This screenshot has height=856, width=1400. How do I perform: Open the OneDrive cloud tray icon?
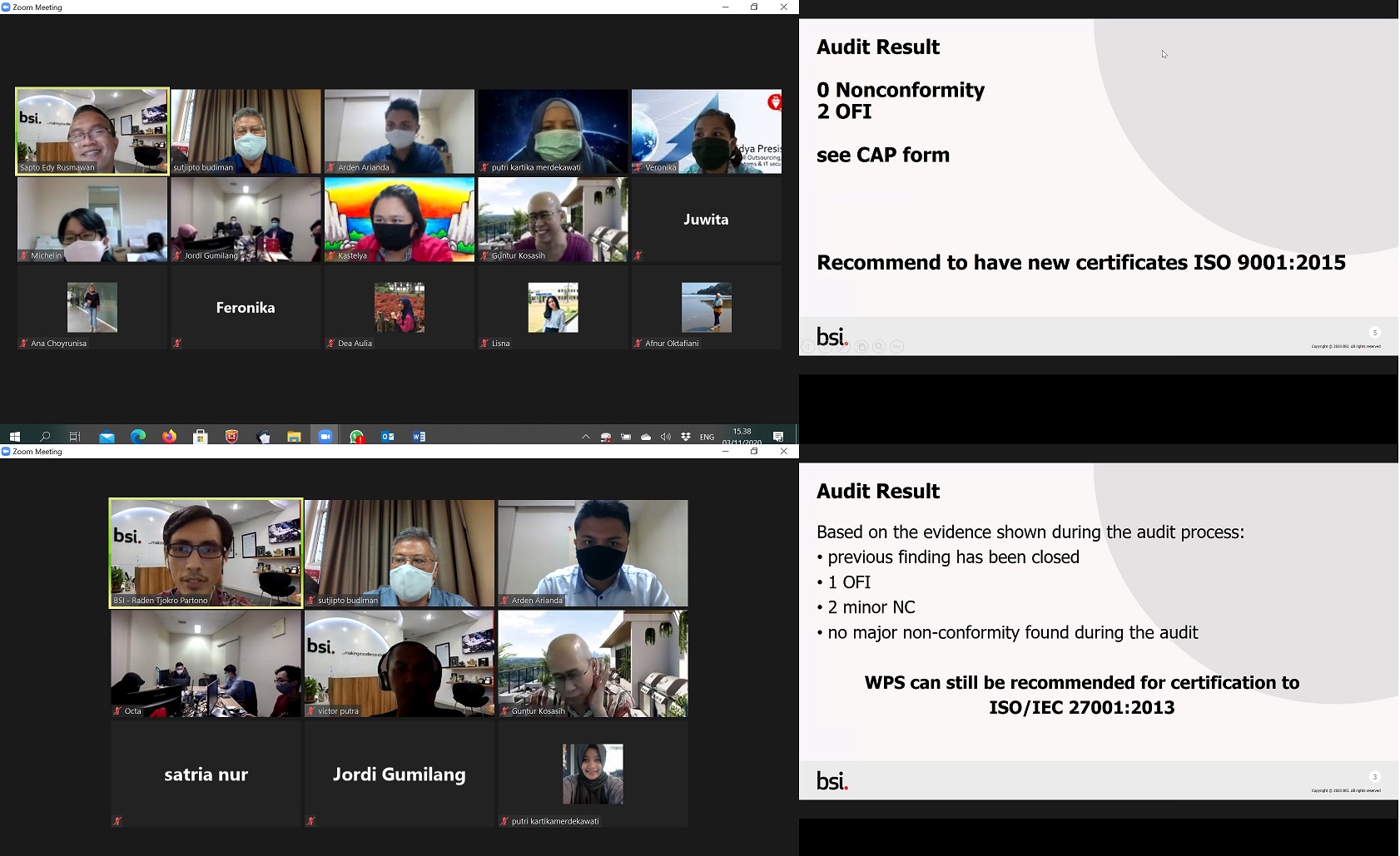646,437
